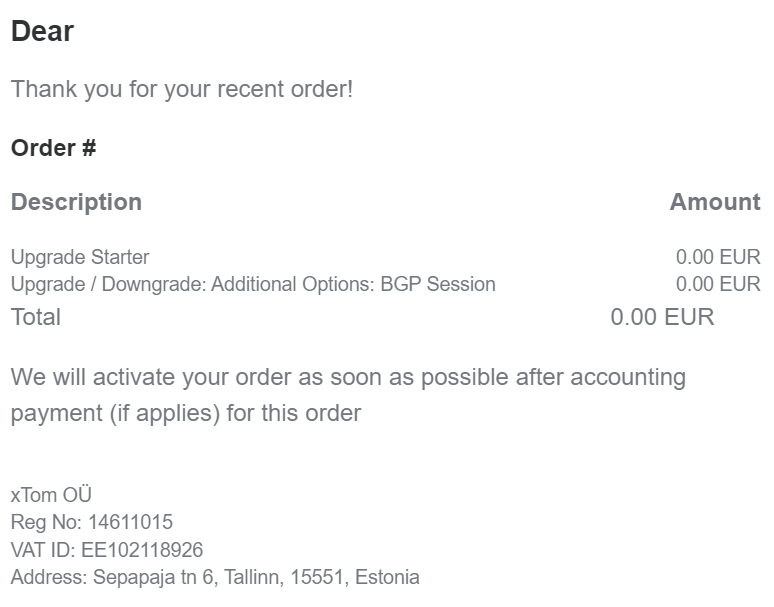Click the registration number 14611015
The image size is (774, 607).
click(130, 522)
